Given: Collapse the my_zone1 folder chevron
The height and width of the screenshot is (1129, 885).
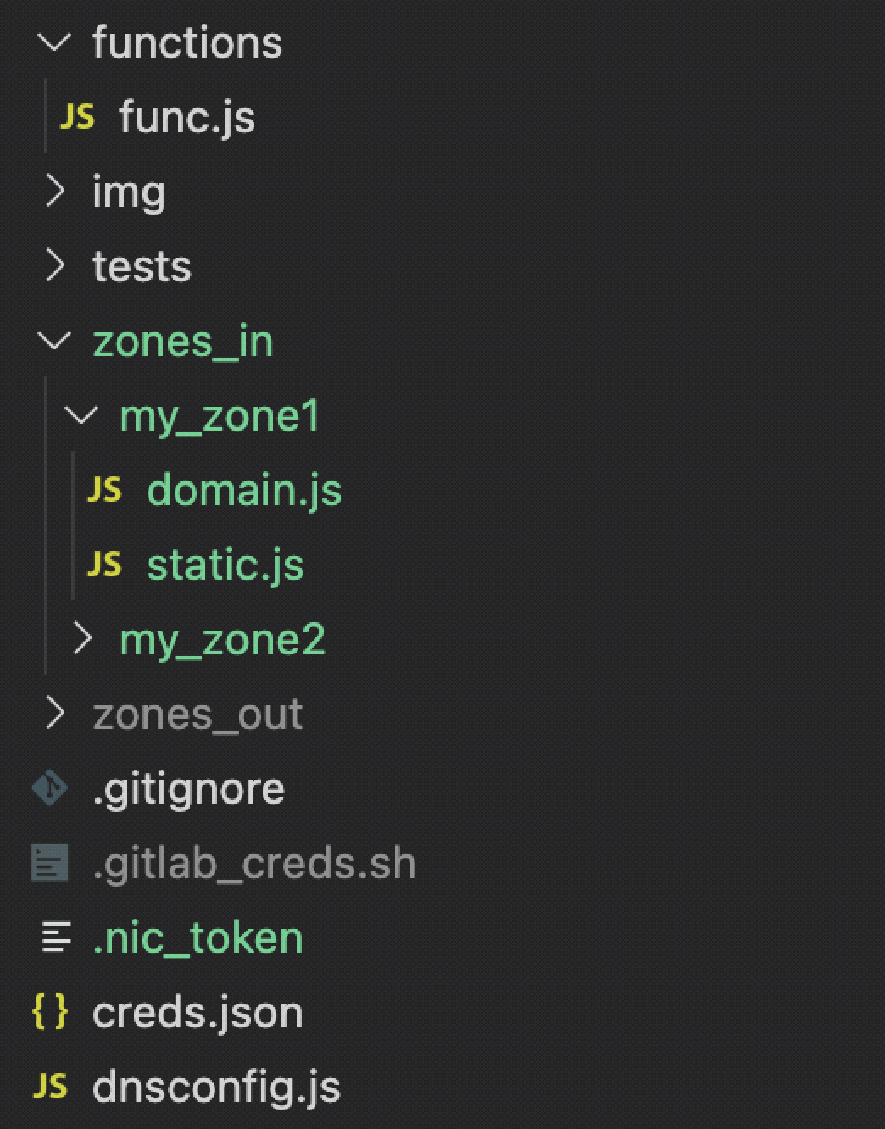Looking at the screenshot, I should pos(82,416).
